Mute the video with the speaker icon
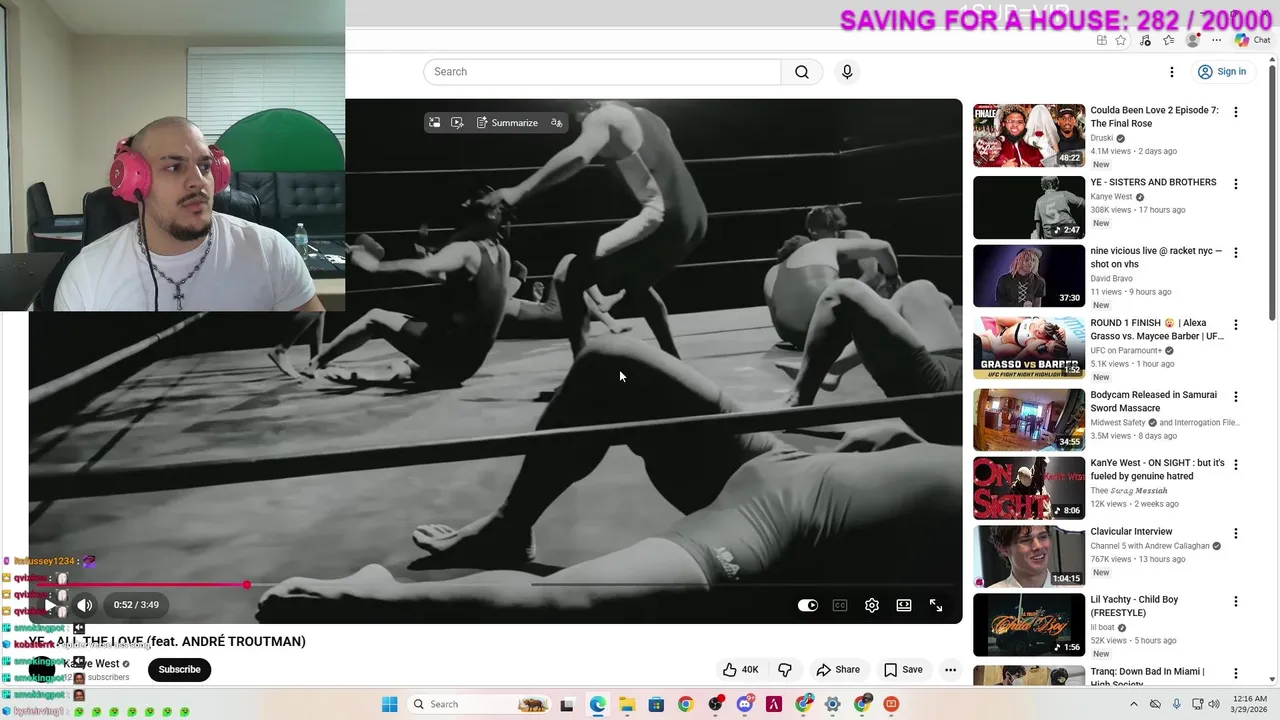The height and width of the screenshot is (720, 1280). point(85,605)
